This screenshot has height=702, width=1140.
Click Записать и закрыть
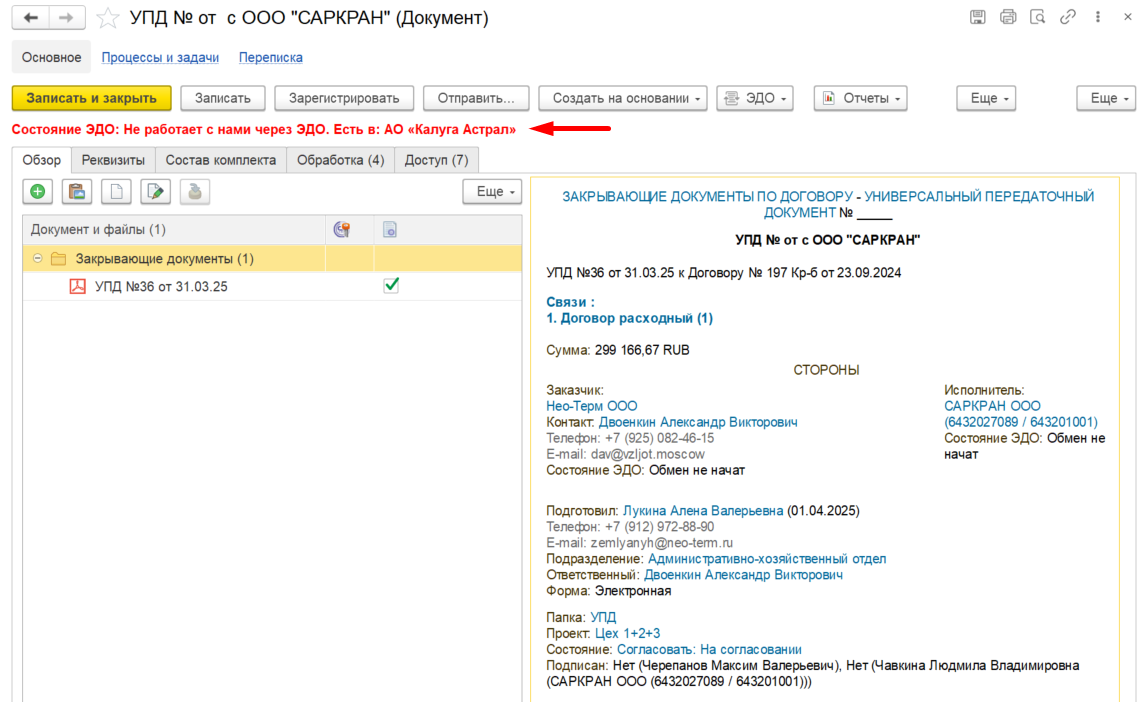pyautogui.click(x=92, y=98)
